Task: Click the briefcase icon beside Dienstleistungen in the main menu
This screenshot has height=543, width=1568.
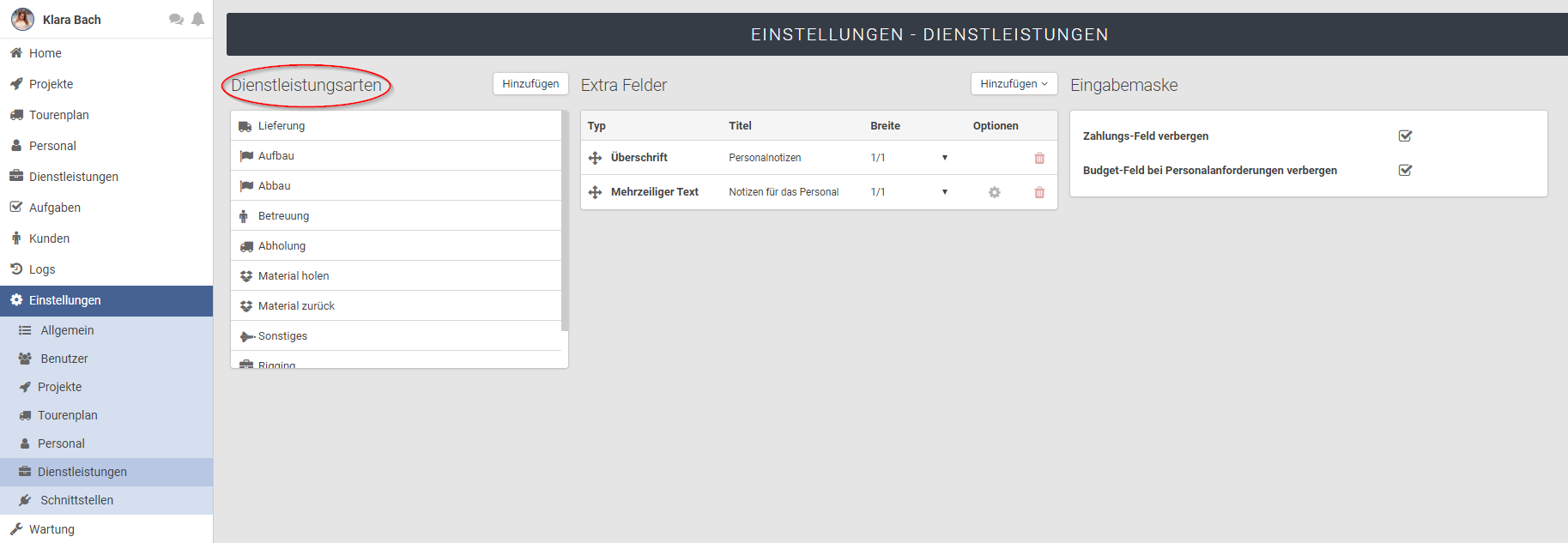Action: pyautogui.click(x=16, y=177)
